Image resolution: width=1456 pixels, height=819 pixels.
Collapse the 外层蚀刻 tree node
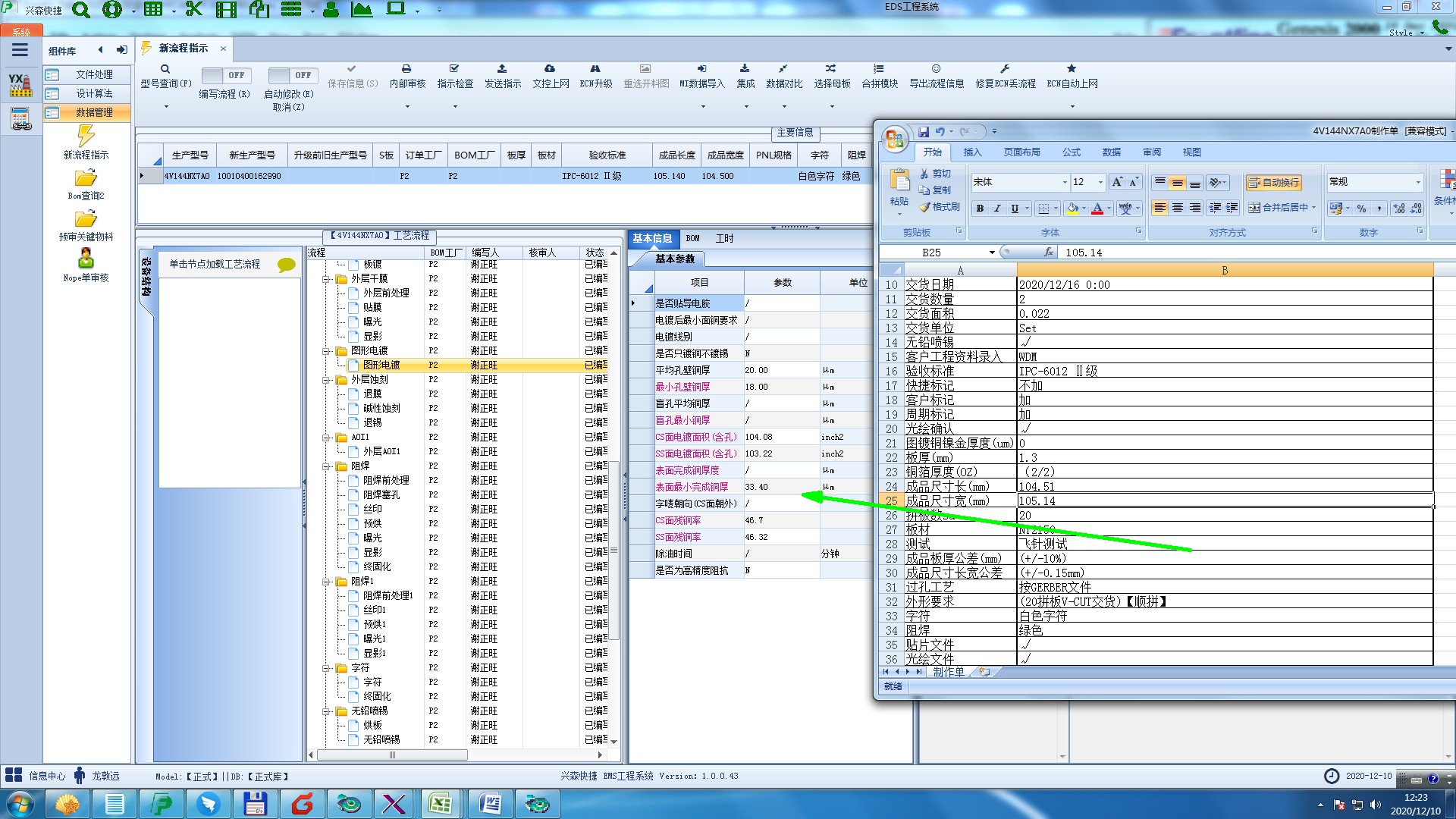(x=327, y=379)
